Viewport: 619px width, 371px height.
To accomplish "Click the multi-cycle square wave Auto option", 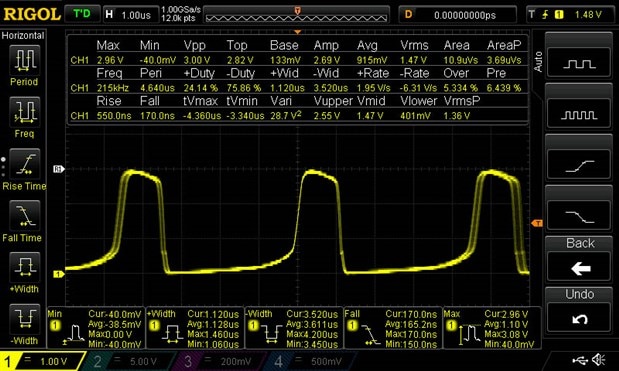I will [x=579, y=114].
